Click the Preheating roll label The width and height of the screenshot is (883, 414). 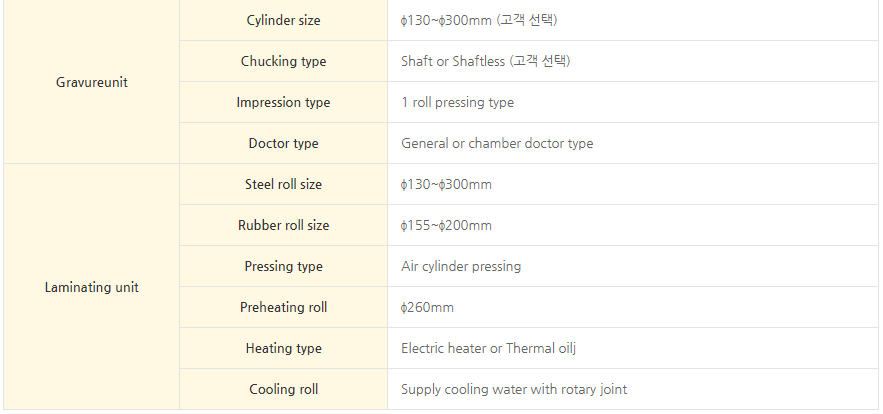(283, 308)
